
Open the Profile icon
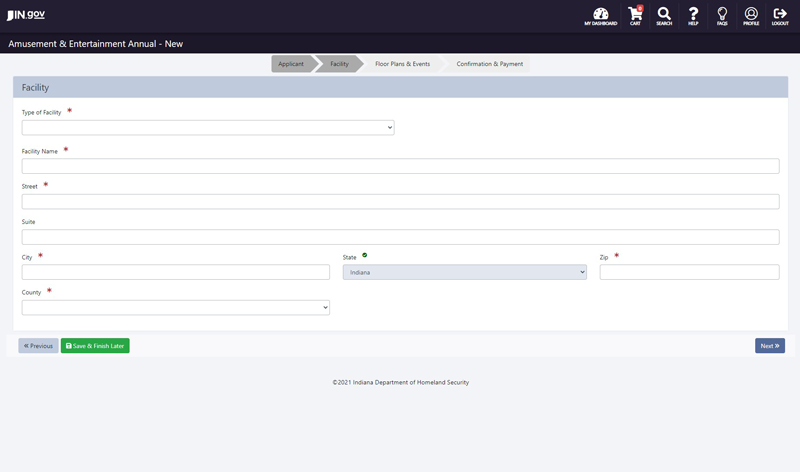click(x=751, y=16)
